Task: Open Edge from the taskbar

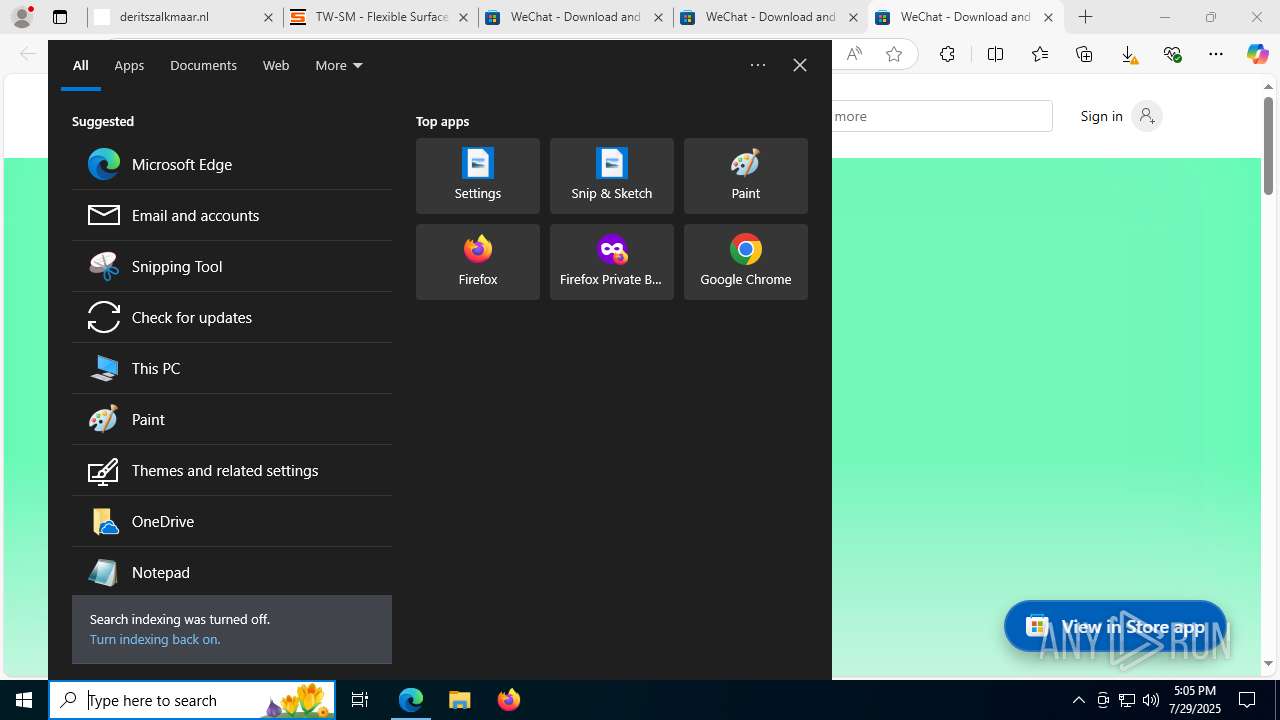Action: (411, 700)
